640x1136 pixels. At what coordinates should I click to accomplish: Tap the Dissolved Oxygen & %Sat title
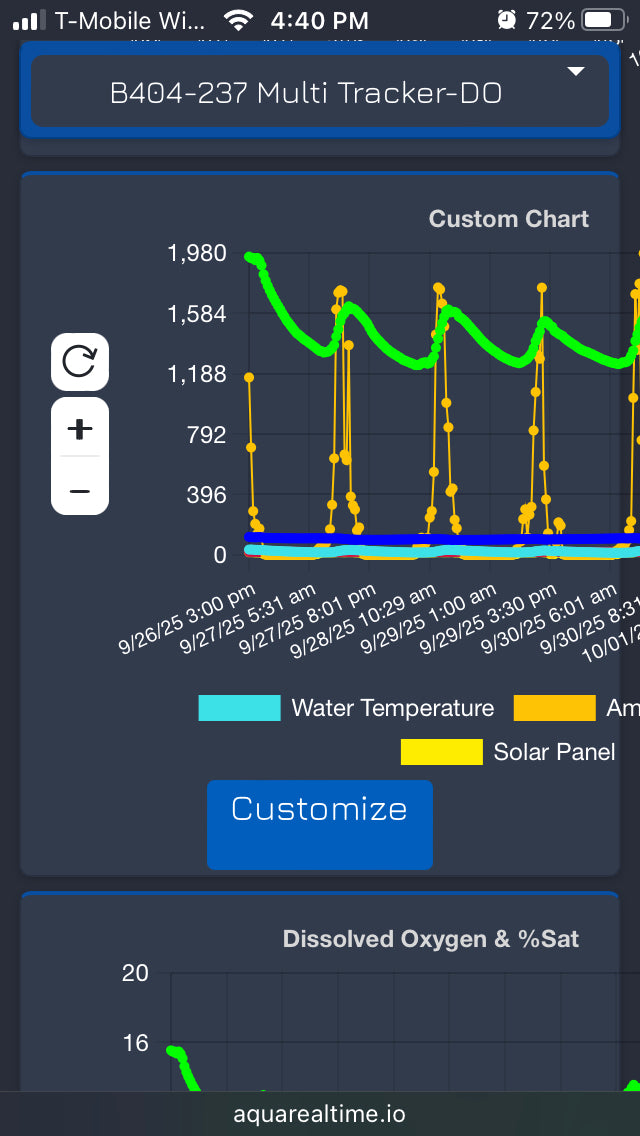[x=432, y=939]
